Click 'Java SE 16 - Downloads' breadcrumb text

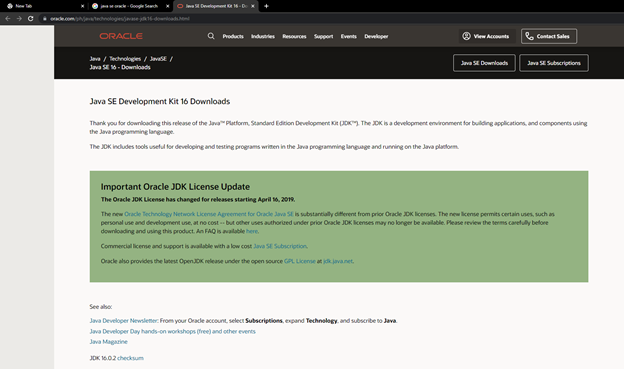[120, 67]
